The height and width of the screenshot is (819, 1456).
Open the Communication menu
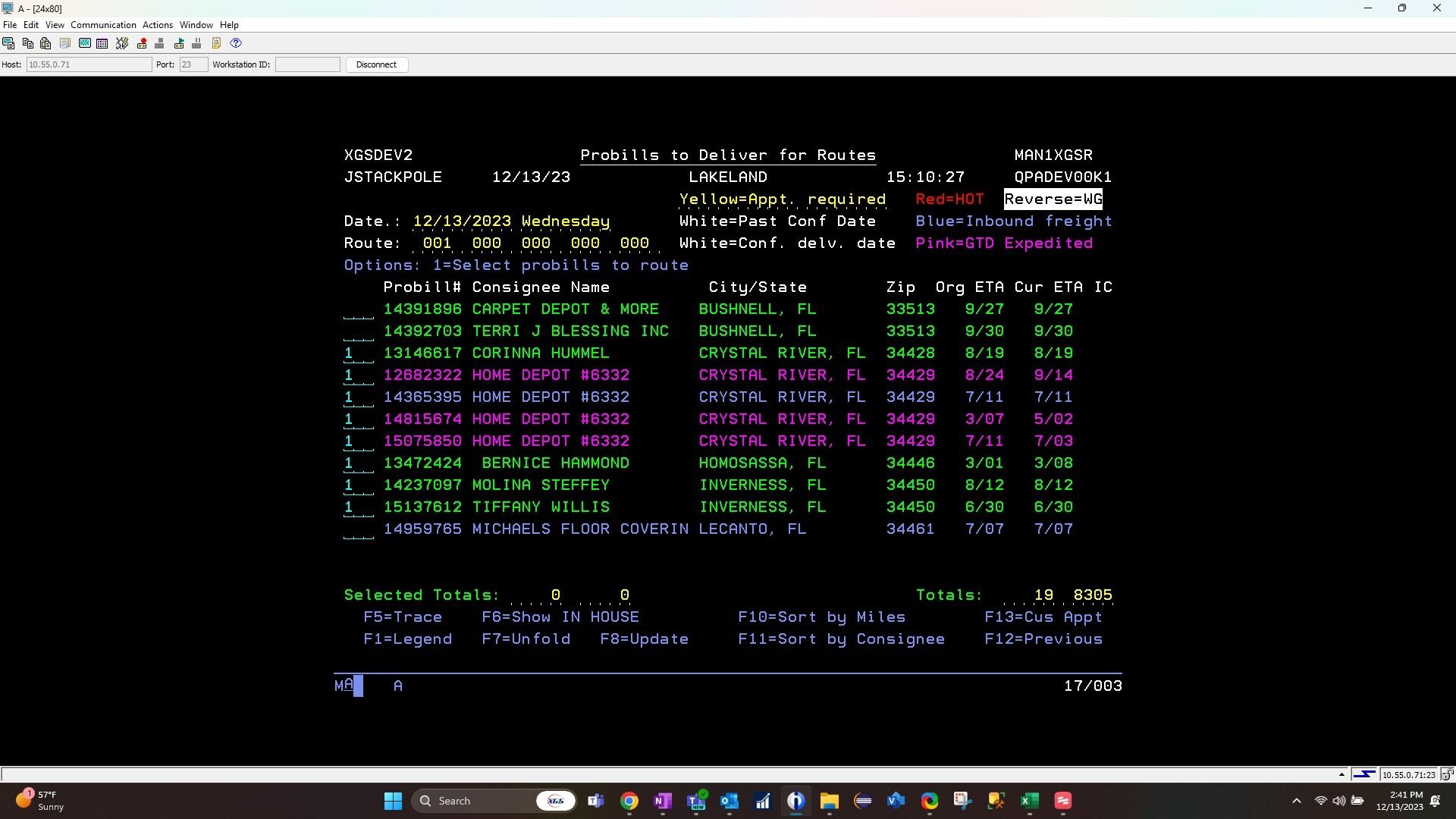[103, 25]
